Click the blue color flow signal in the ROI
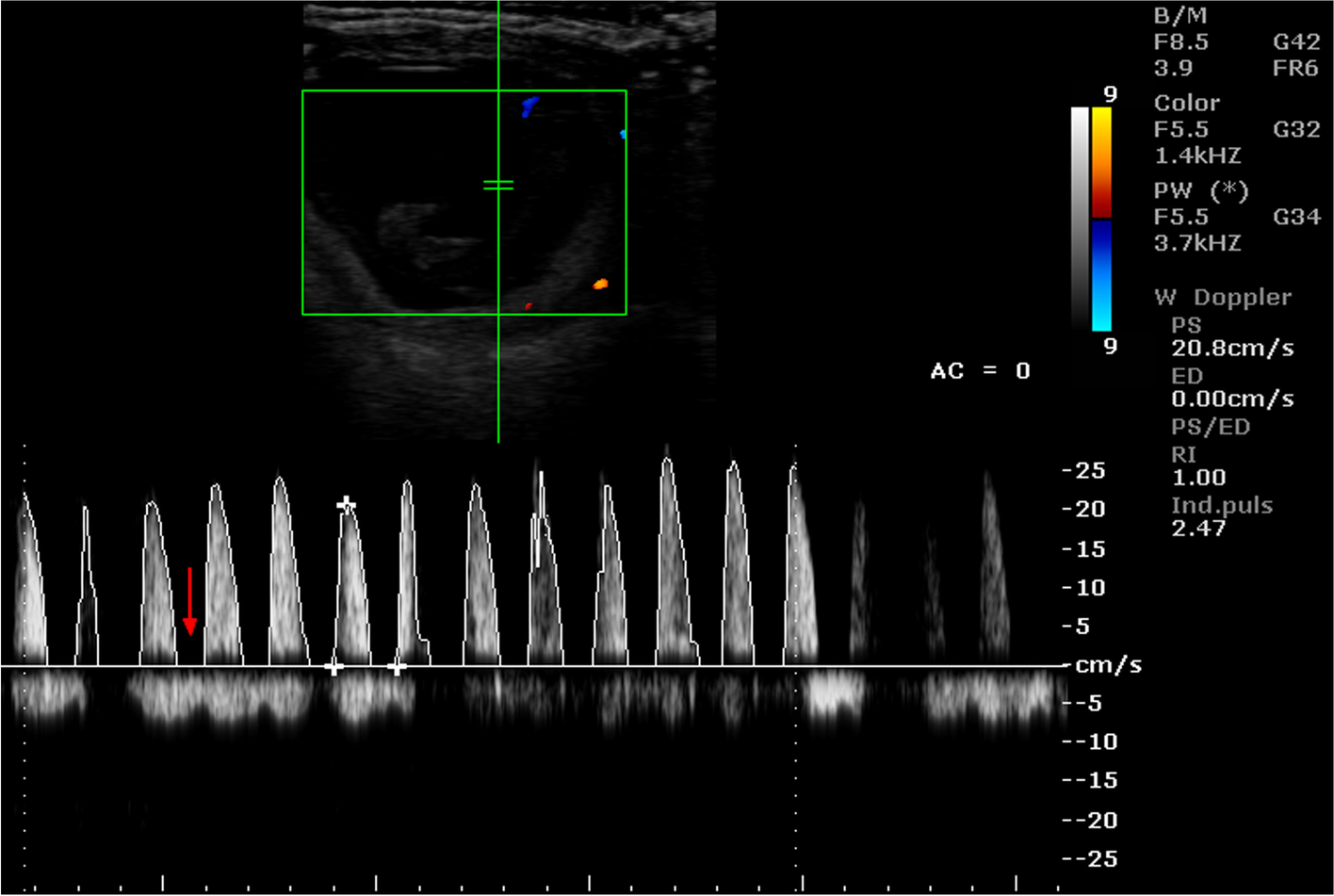1334x896 pixels. [x=530, y=106]
